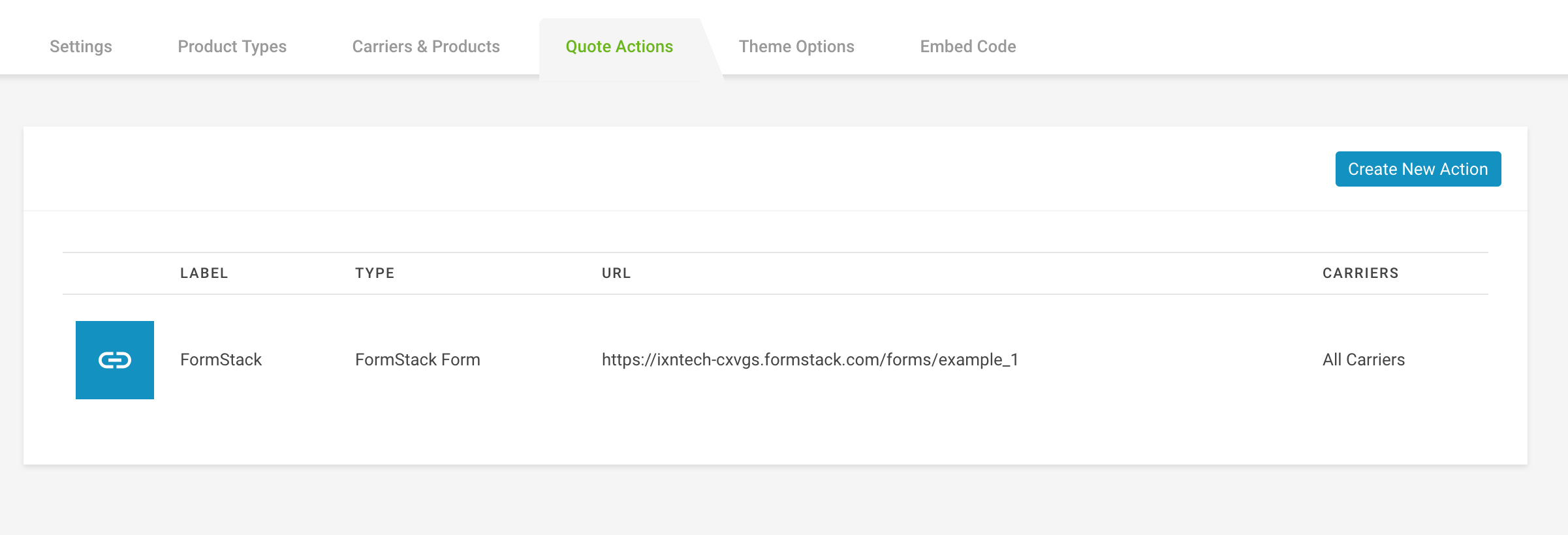The height and width of the screenshot is (535, 1568).
Task: Click the FormStack Form type cell
Action: pyautogui.click(x=418, y=359)
